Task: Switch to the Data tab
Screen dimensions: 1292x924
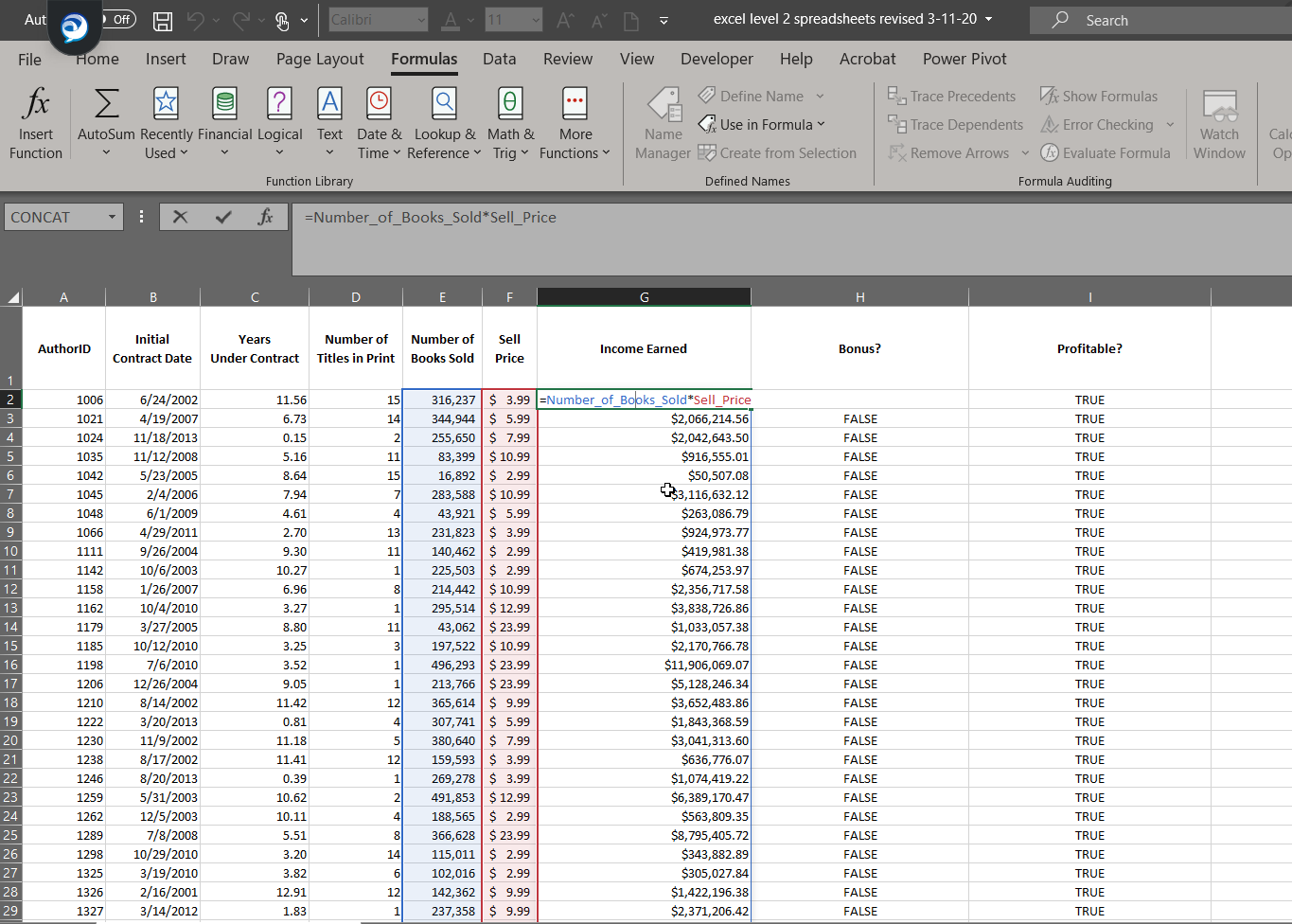Action: click(499, 59)
